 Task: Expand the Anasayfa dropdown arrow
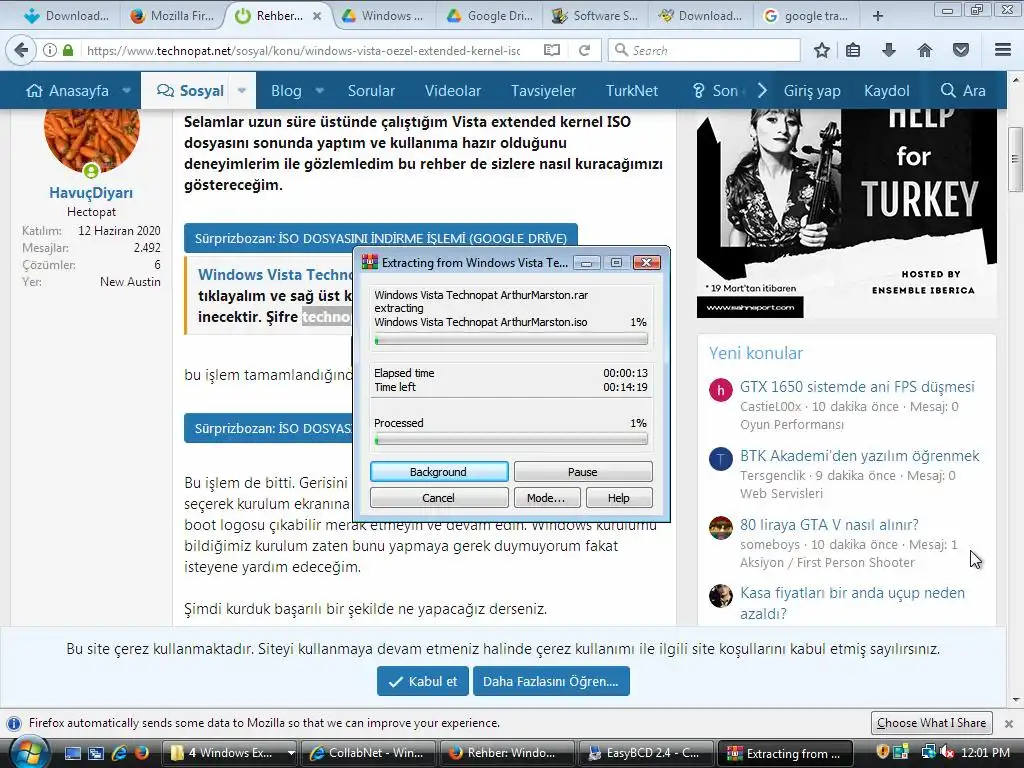pyautogui.click(x=127, y=90)
